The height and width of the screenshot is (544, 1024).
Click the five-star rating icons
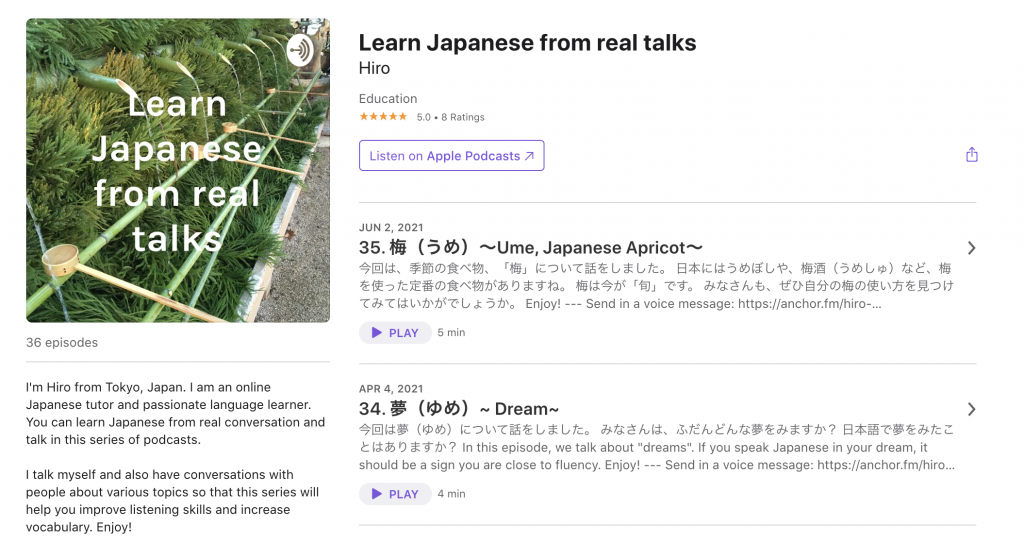(x=383, y=117)
